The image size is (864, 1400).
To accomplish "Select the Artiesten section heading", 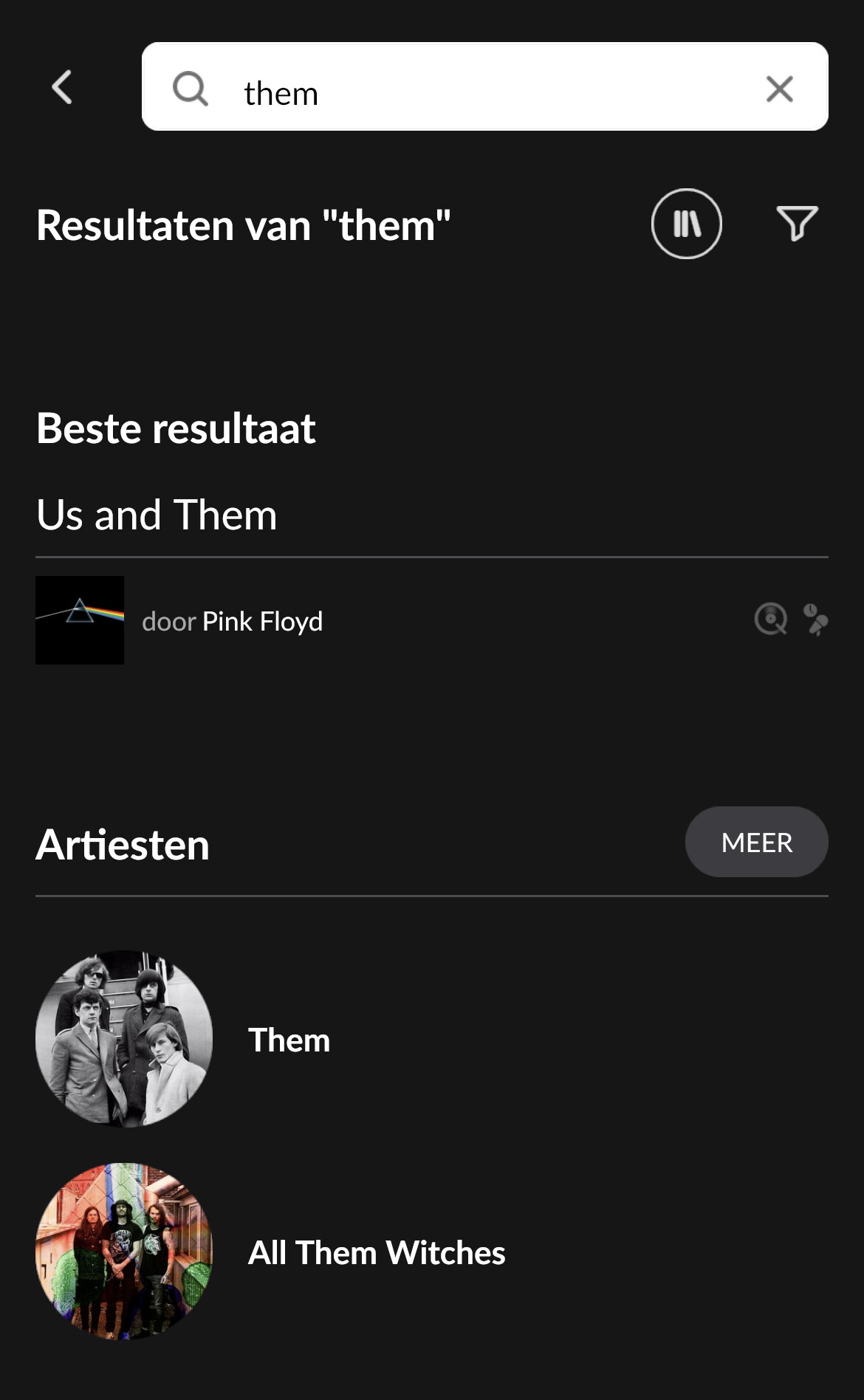I will [123, 845].
